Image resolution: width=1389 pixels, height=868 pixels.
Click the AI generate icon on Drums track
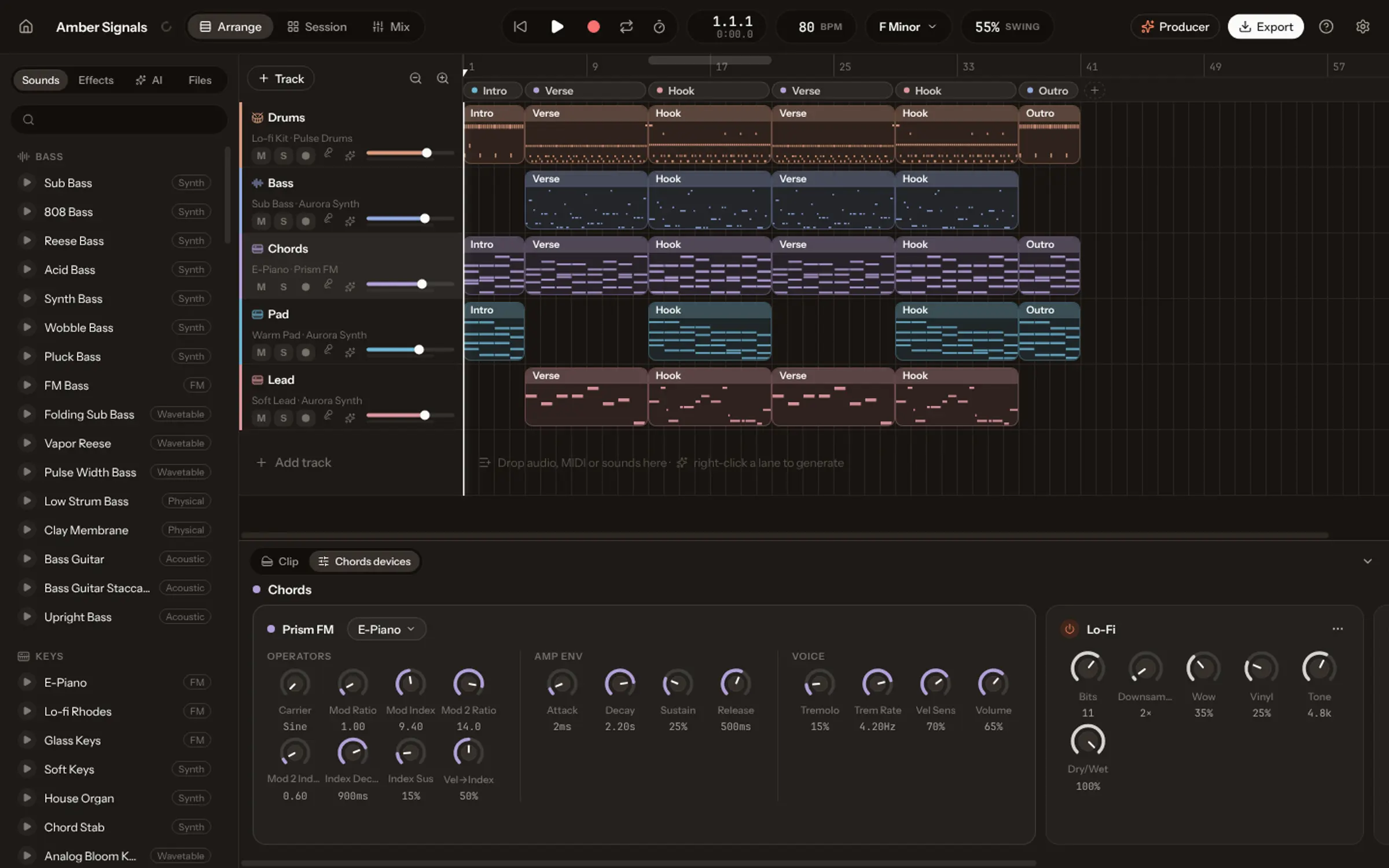[350, 155]
